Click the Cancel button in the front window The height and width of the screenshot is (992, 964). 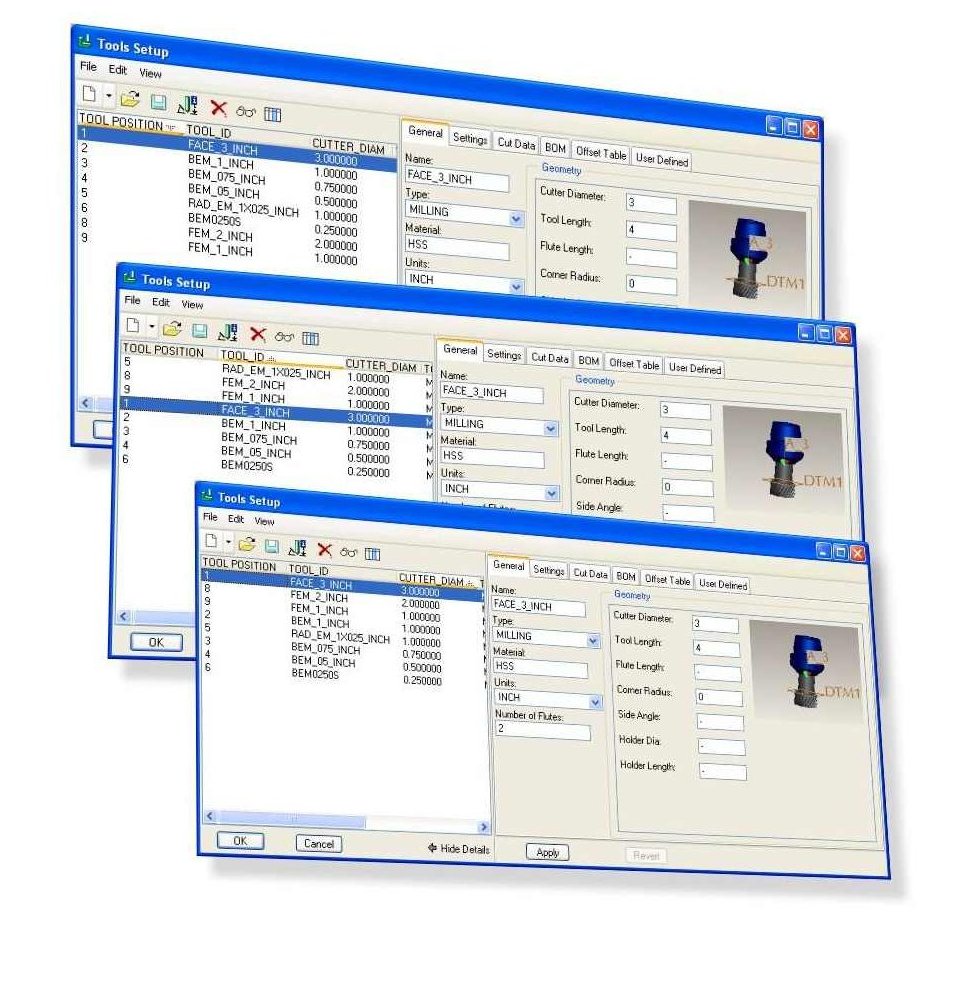(318, 843)
